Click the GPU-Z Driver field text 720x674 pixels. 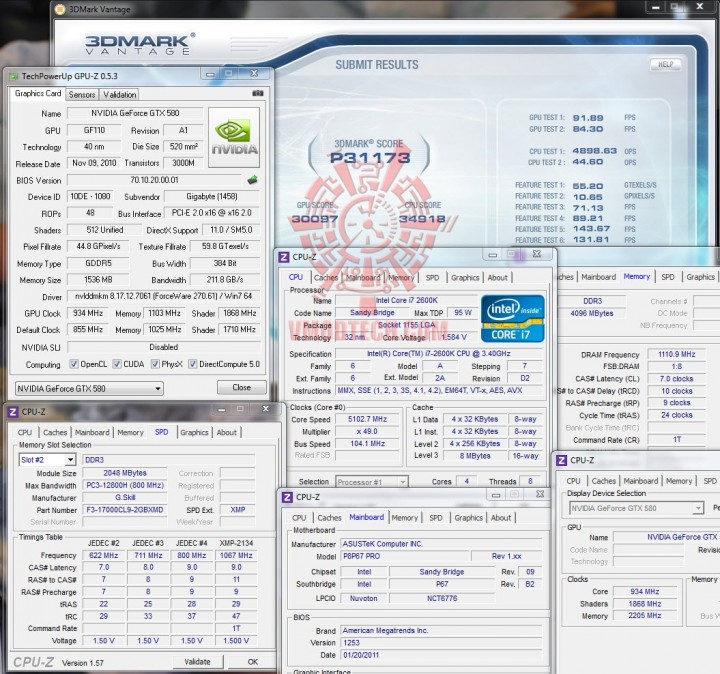click(x=163, y=296)
